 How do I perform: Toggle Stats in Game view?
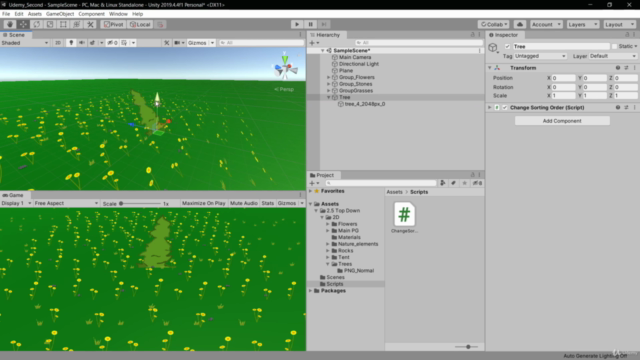point(267,203)
